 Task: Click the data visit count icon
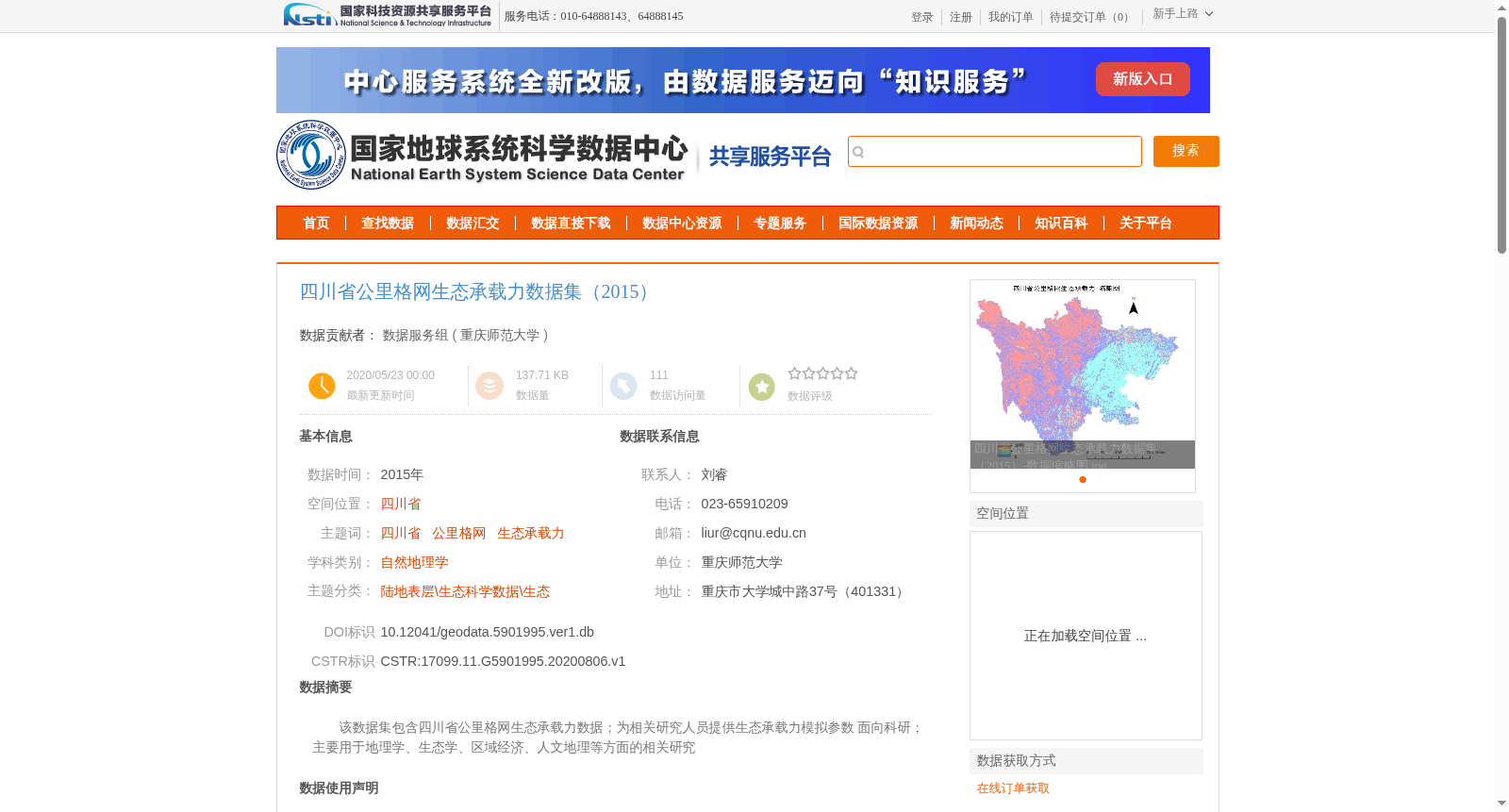(x=623, y=386)
